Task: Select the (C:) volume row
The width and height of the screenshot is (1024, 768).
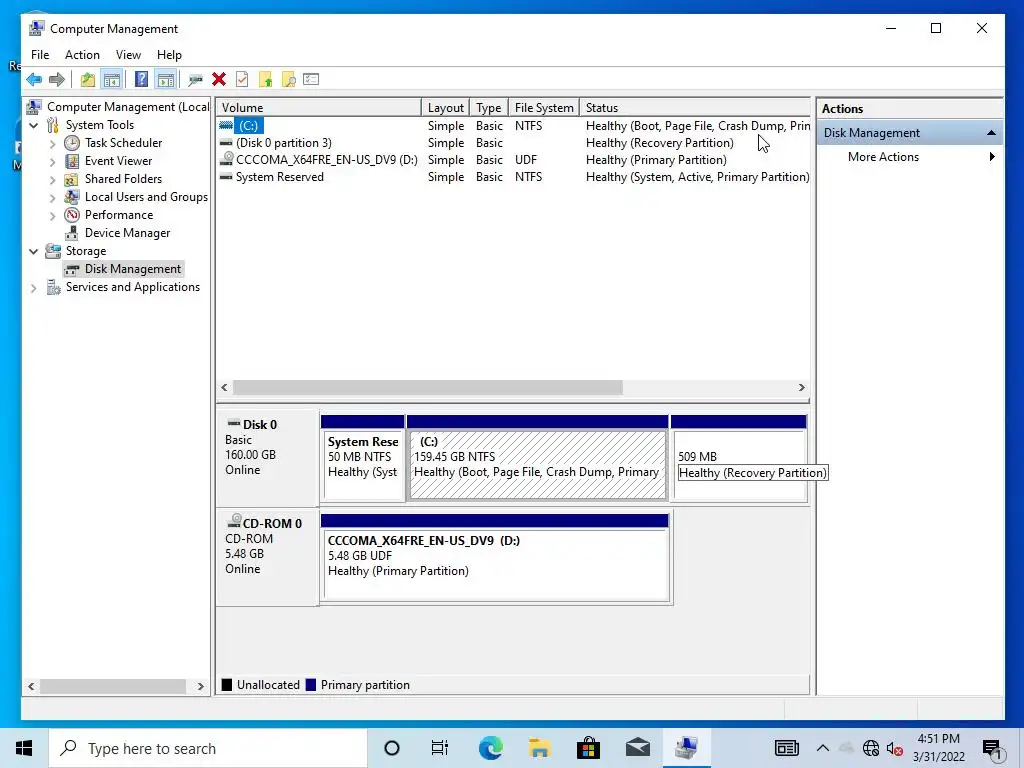Action: [x=513, y=125]
